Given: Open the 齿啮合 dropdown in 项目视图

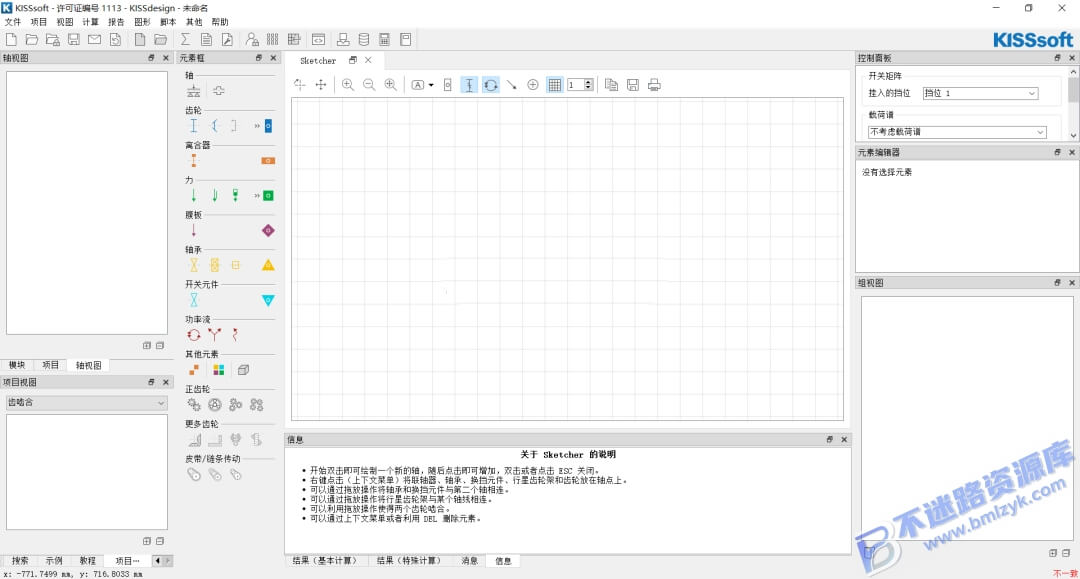Looking at the screenshot, I should (86, 403).
